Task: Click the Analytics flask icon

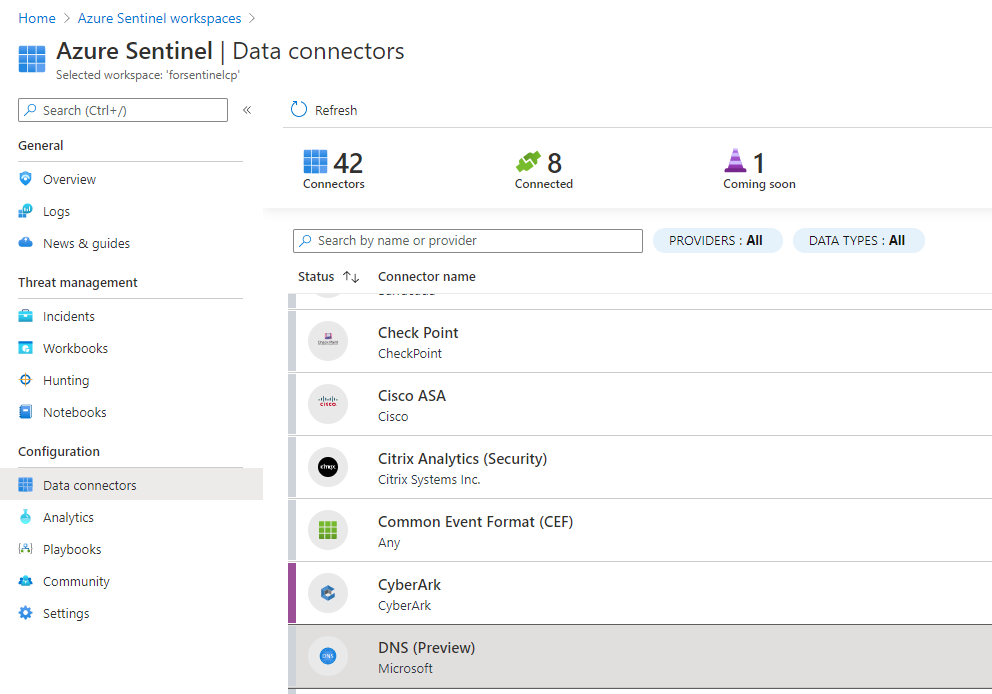Action: tap(25, 517)
